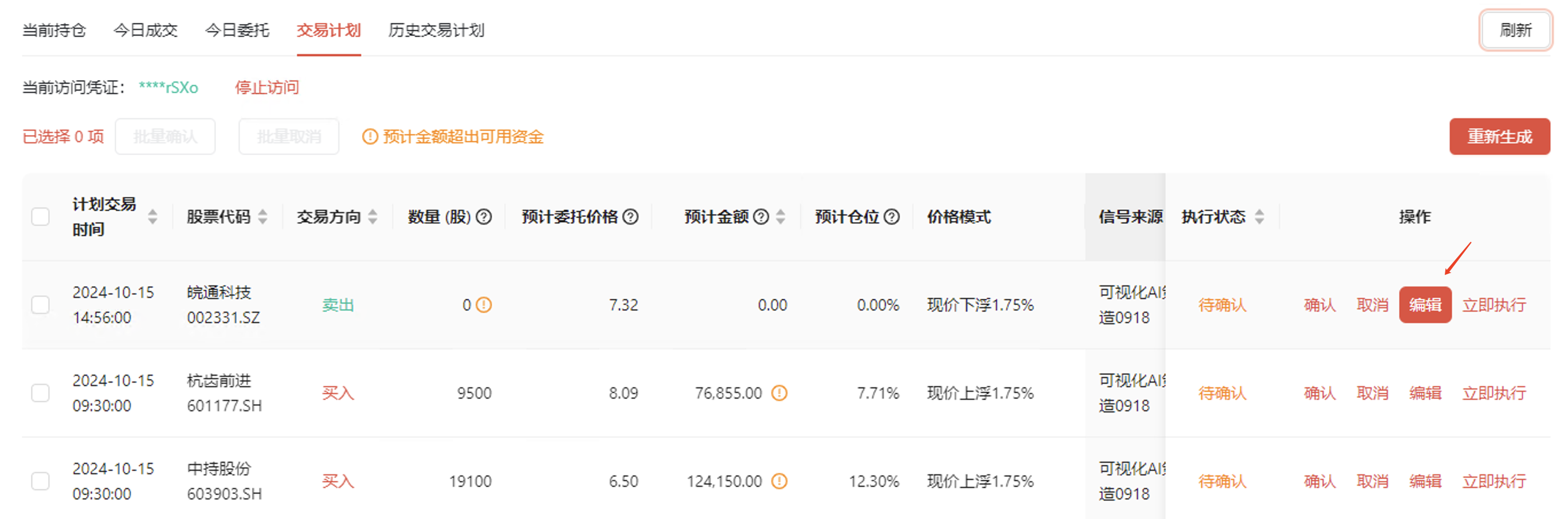Click help icon next to 预计委托价格 header
The image size is (1568, 519).
click(631, 217)
